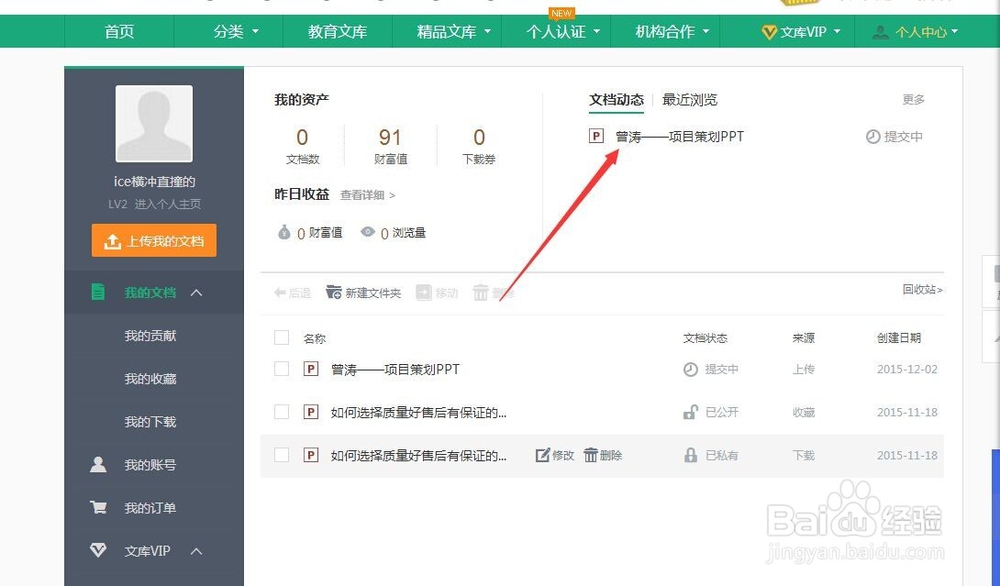Click the 文库VIP diamond icon in sidebar

[97, 551]
